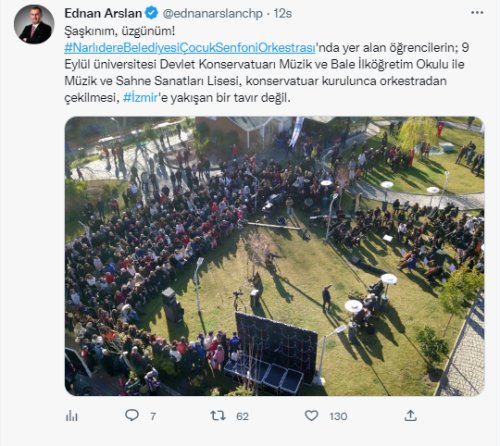Click the retweet count 62
Image resolution: width=500 pixels, height=446 pixels.
click(242, 416)
